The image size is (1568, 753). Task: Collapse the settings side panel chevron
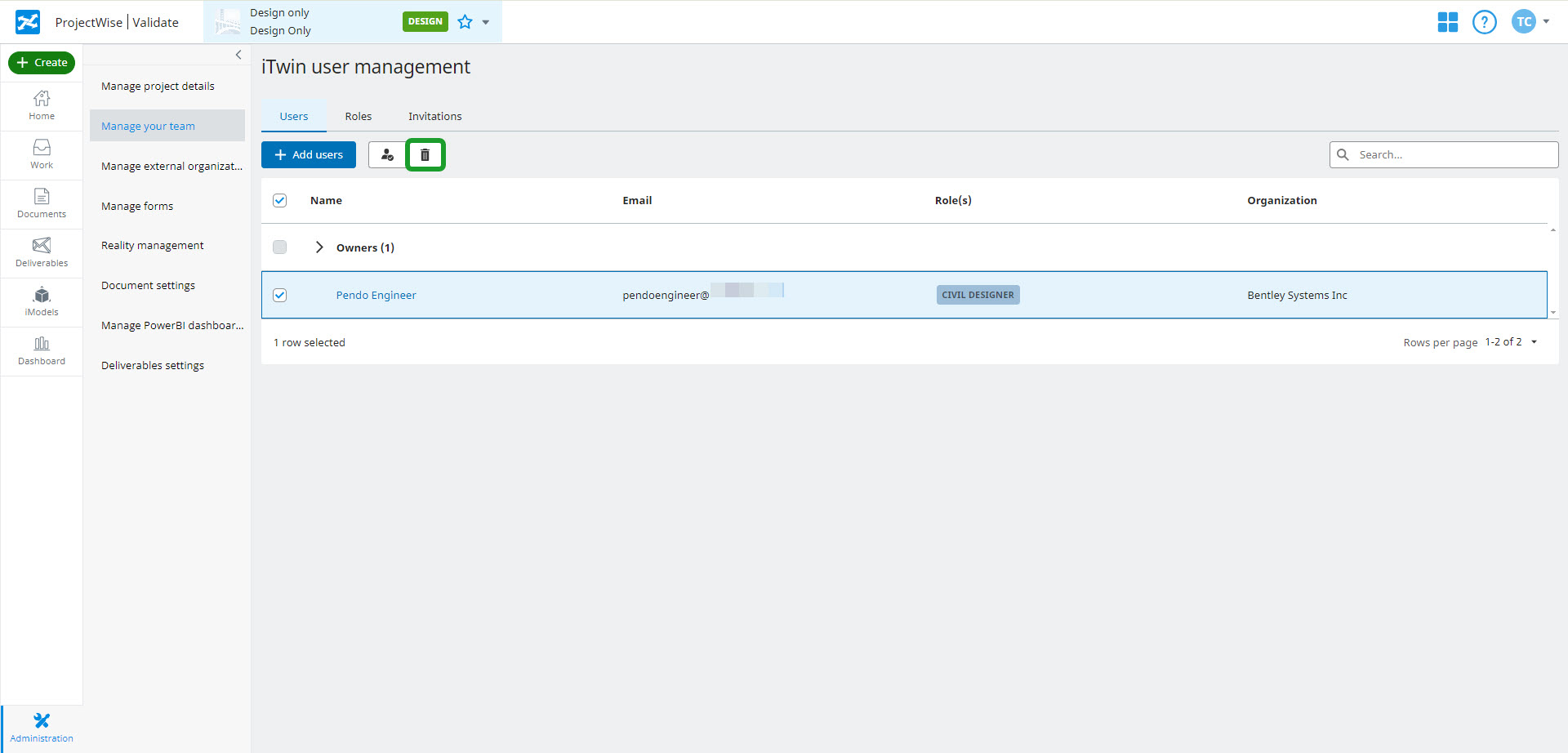238,55
